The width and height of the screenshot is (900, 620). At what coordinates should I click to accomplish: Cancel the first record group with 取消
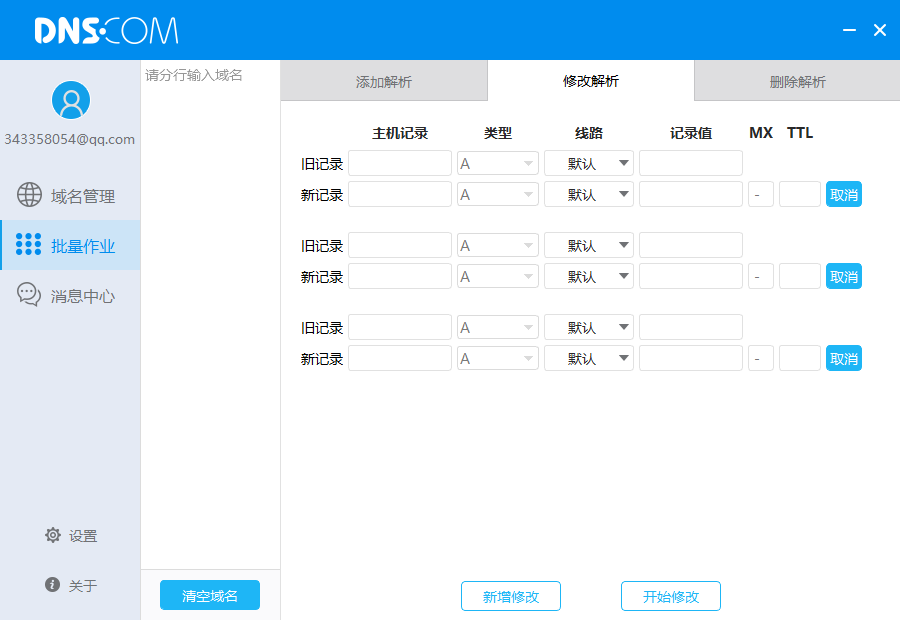(844, 195)
